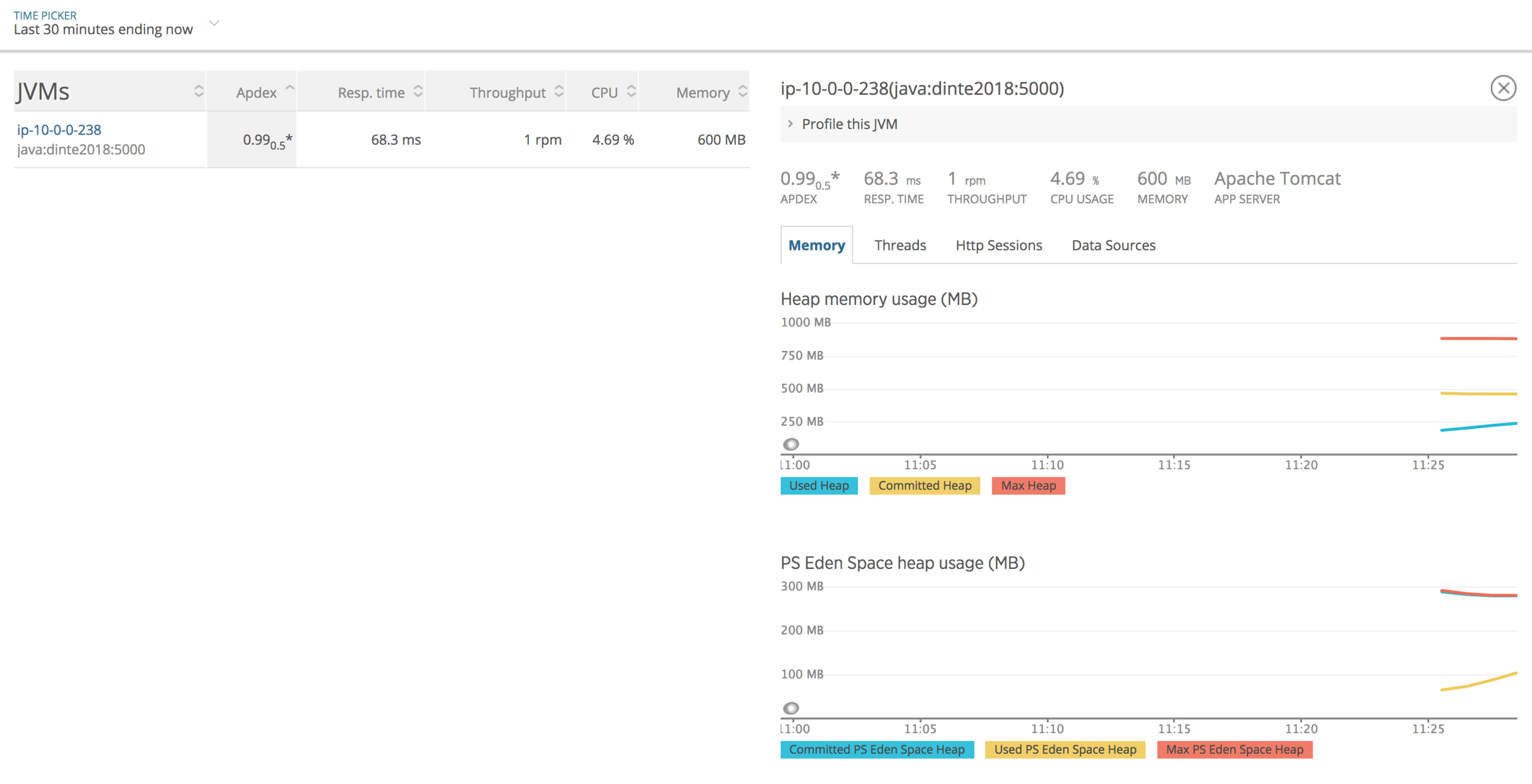Sort by Memory column
The image size is (1532, 784).
[743, 92]
